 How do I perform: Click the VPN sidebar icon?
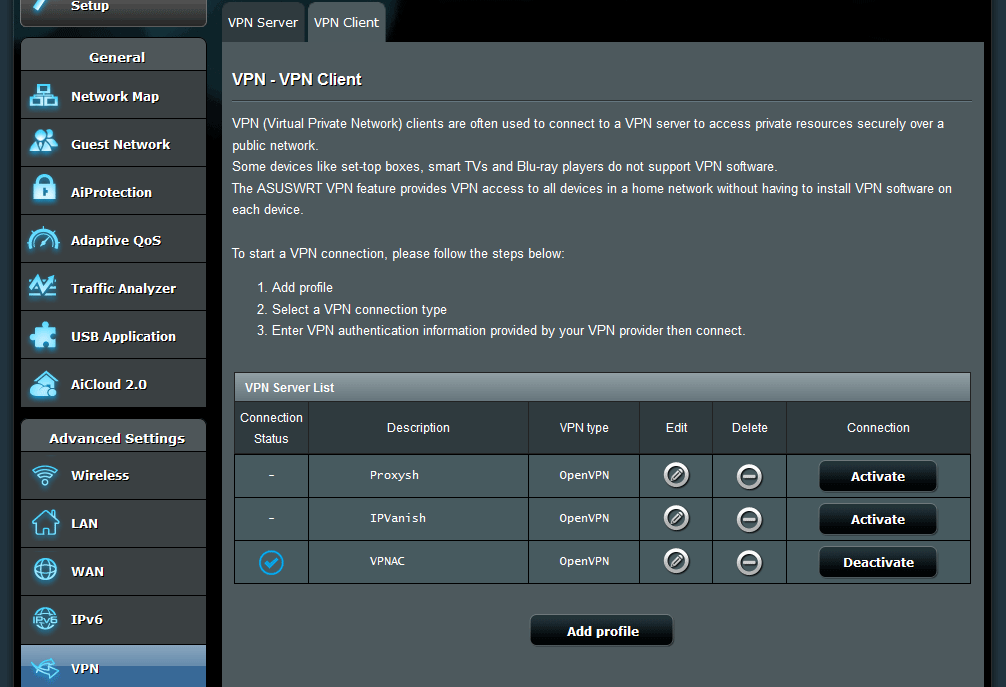tap(45, 668)
